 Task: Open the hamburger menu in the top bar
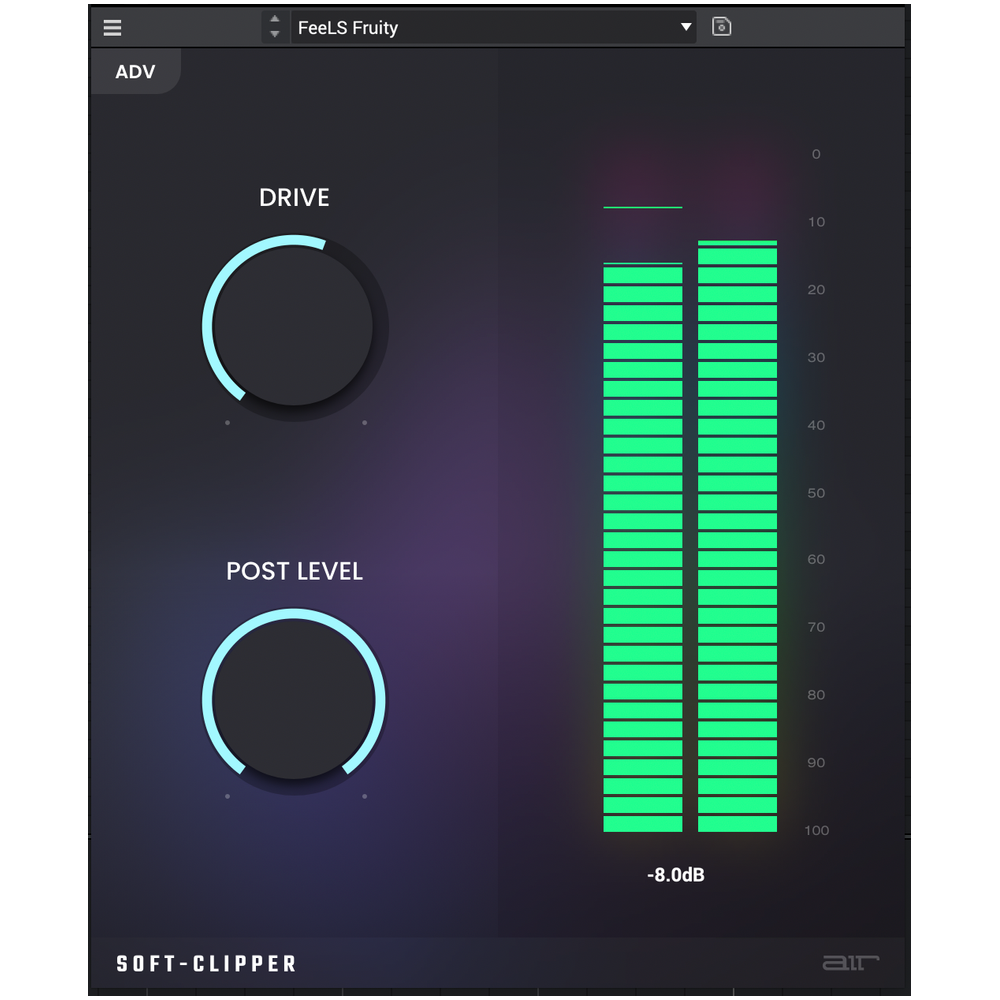click(112, 27)
